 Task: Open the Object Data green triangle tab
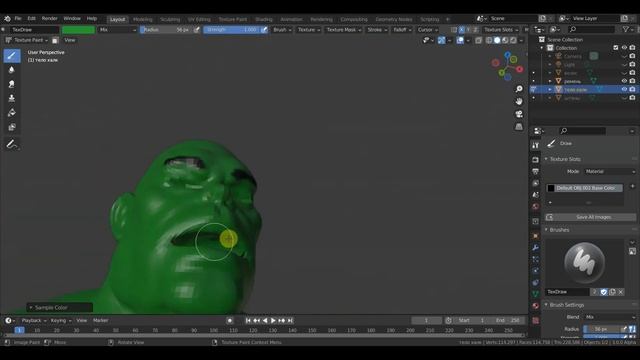pos(536,294)
